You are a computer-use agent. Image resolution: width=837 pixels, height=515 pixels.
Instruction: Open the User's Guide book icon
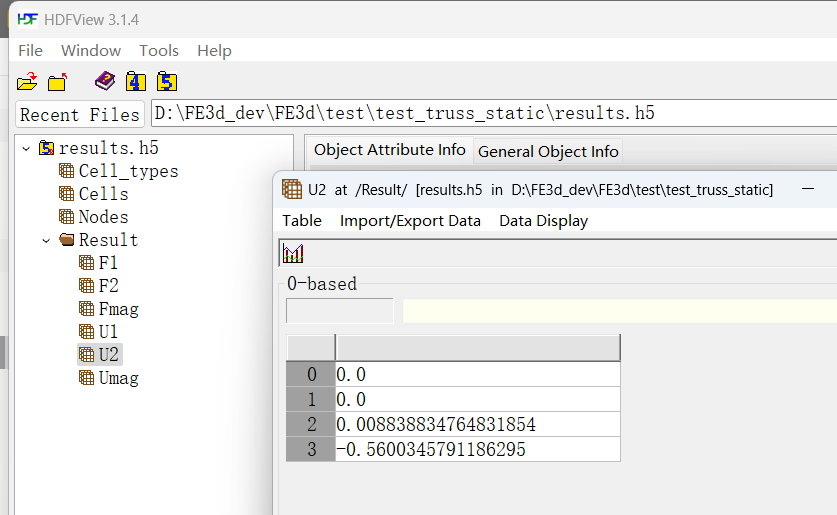point(105,82)
